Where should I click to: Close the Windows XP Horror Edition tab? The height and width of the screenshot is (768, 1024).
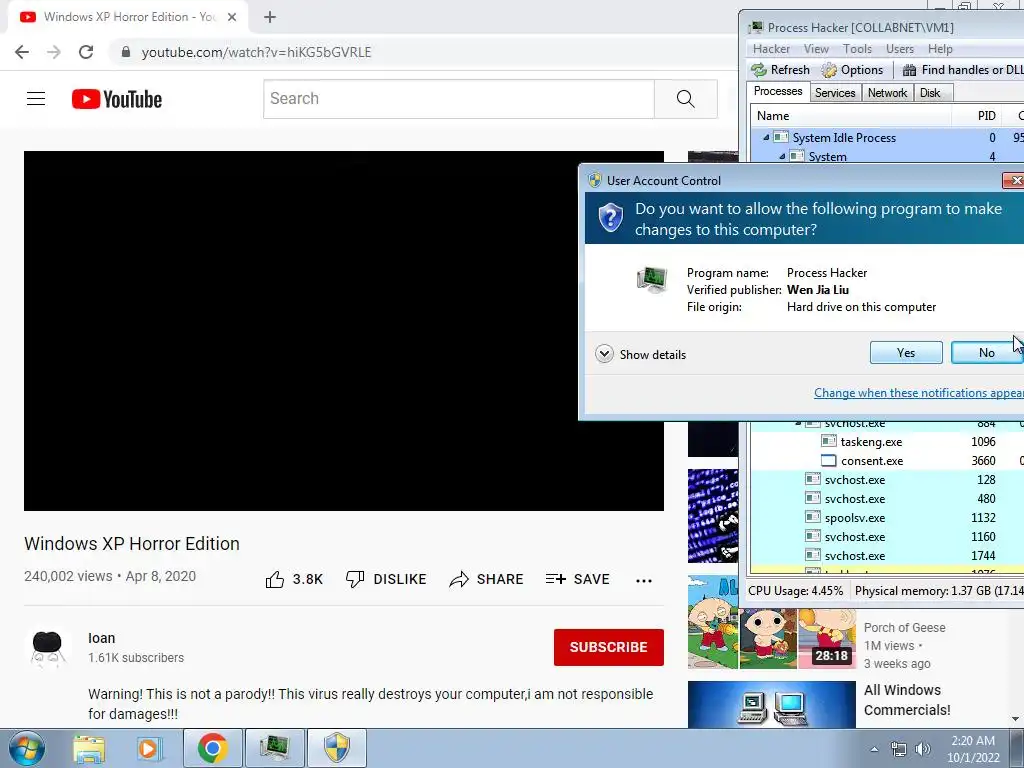pos(232,17)
